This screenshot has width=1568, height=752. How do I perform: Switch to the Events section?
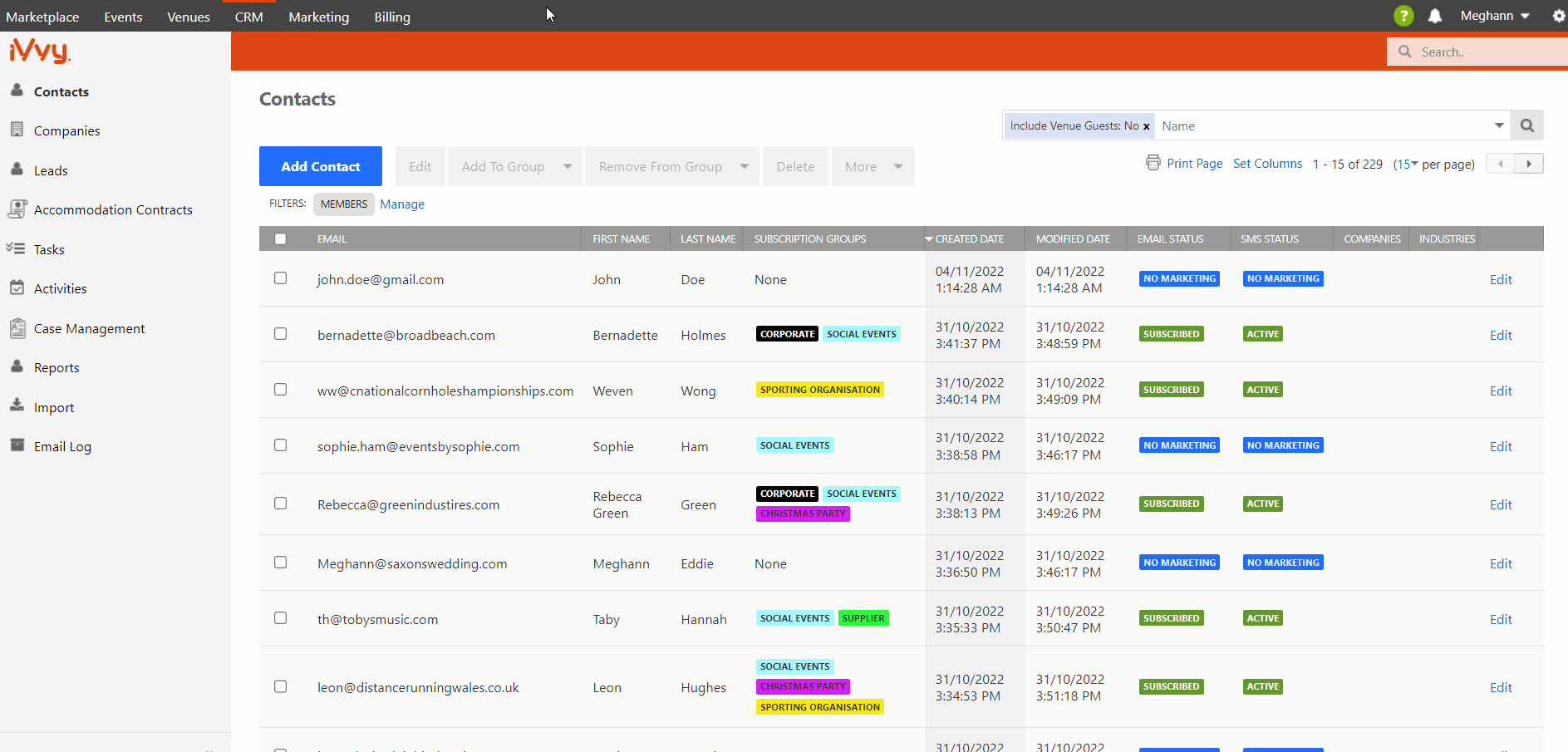click(x=122, y=17)
